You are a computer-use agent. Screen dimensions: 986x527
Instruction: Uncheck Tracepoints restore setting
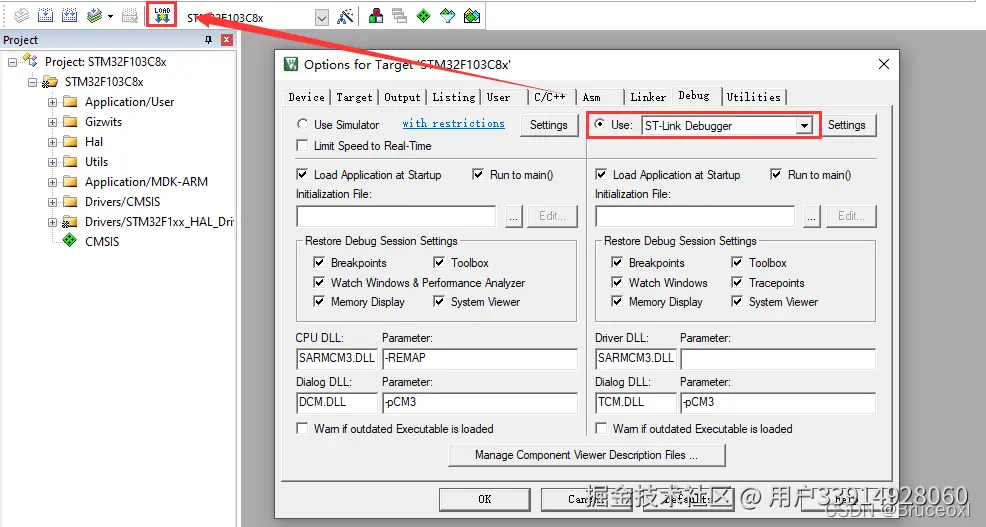click(737, 282)
